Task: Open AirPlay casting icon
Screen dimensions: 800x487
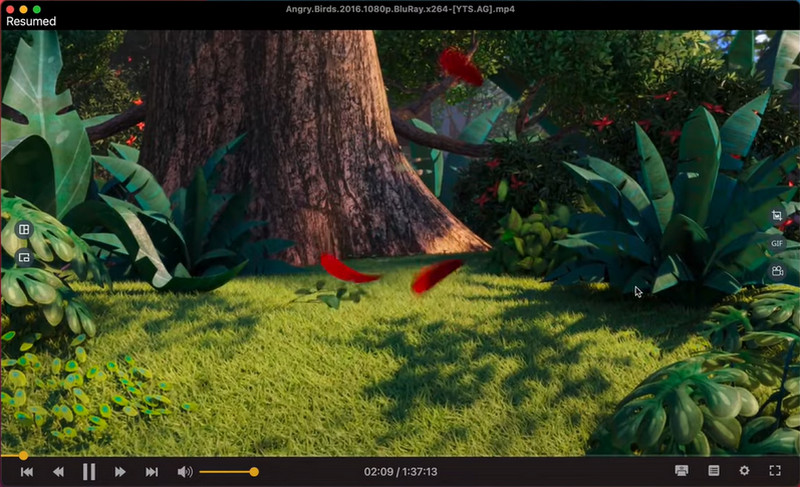Action: pos(682,471)
